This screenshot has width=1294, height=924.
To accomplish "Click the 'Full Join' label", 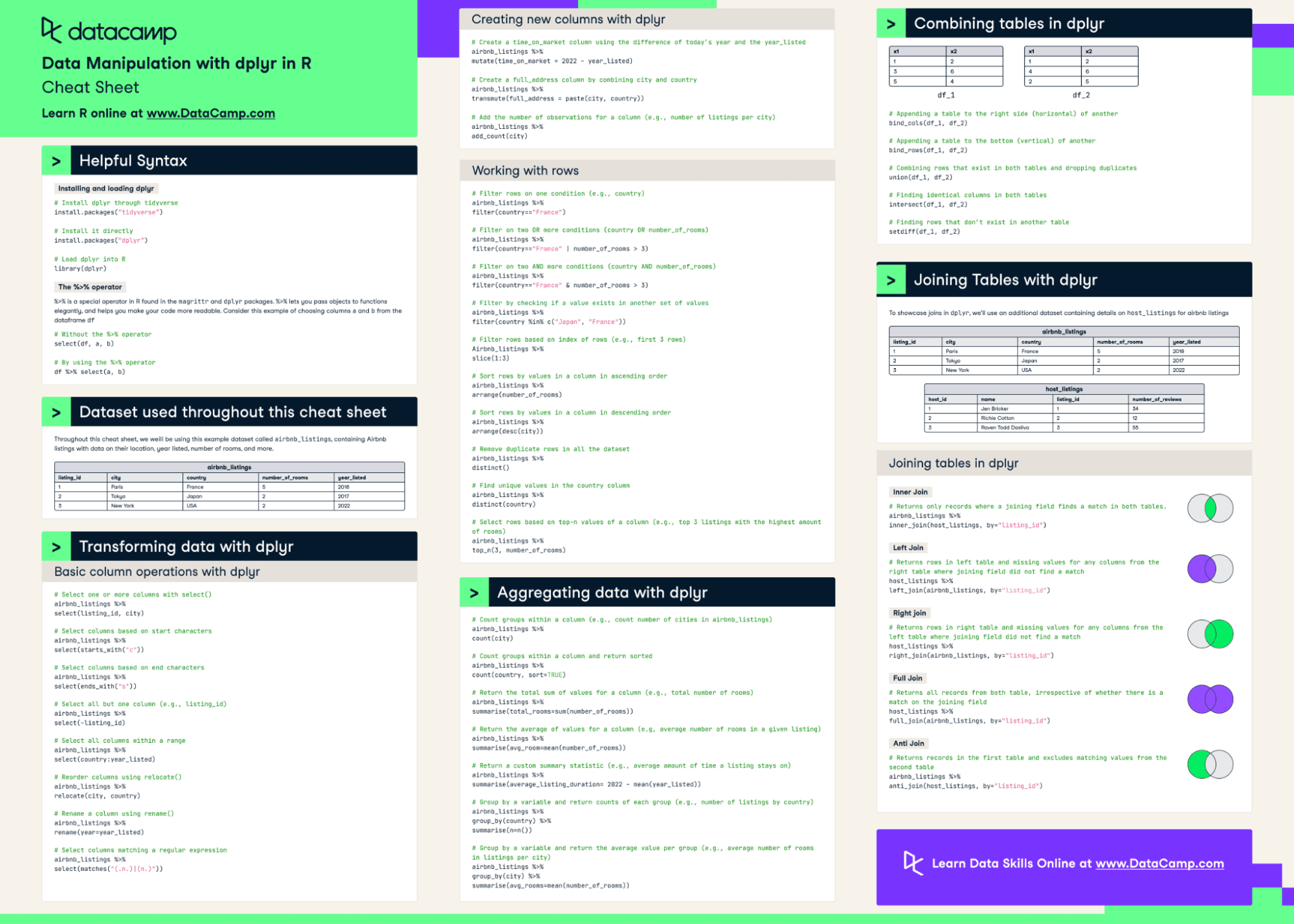I will (x=908, y=678).
